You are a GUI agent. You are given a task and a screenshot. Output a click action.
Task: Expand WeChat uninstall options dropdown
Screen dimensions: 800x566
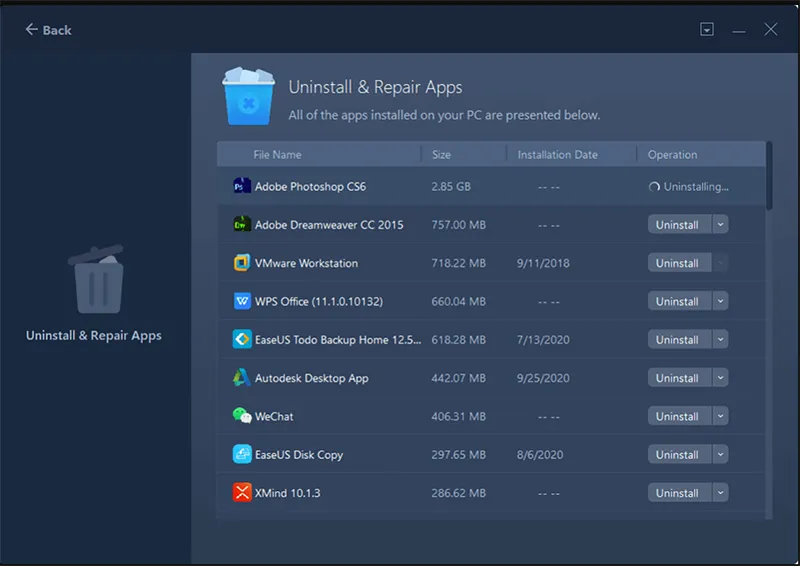[x=720, y=416]
